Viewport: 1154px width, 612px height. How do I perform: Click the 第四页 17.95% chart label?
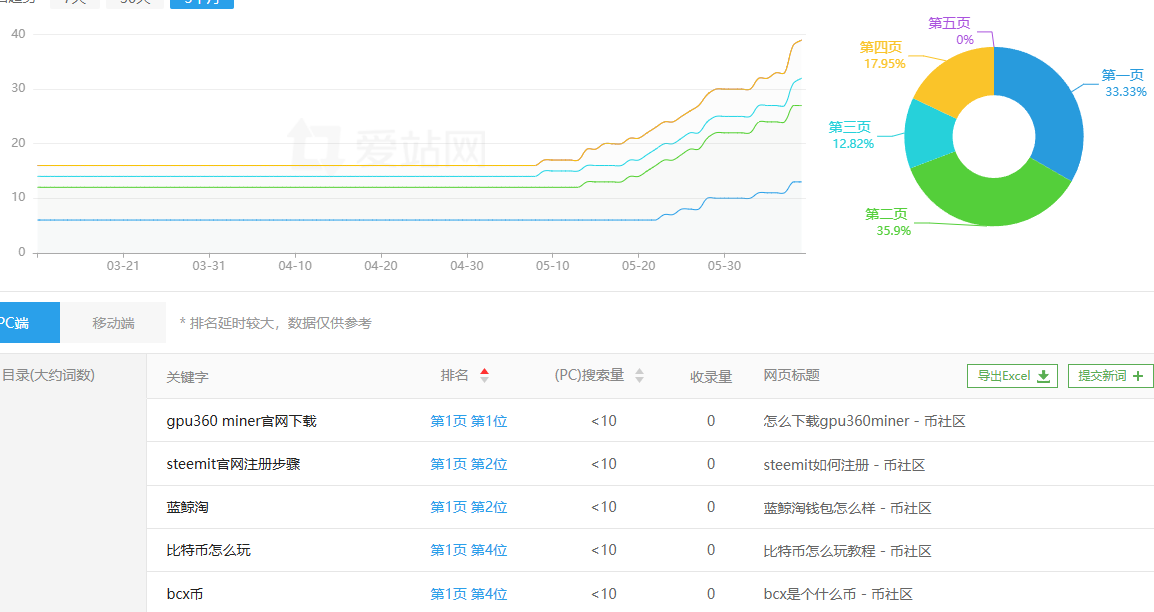point(883,55)
